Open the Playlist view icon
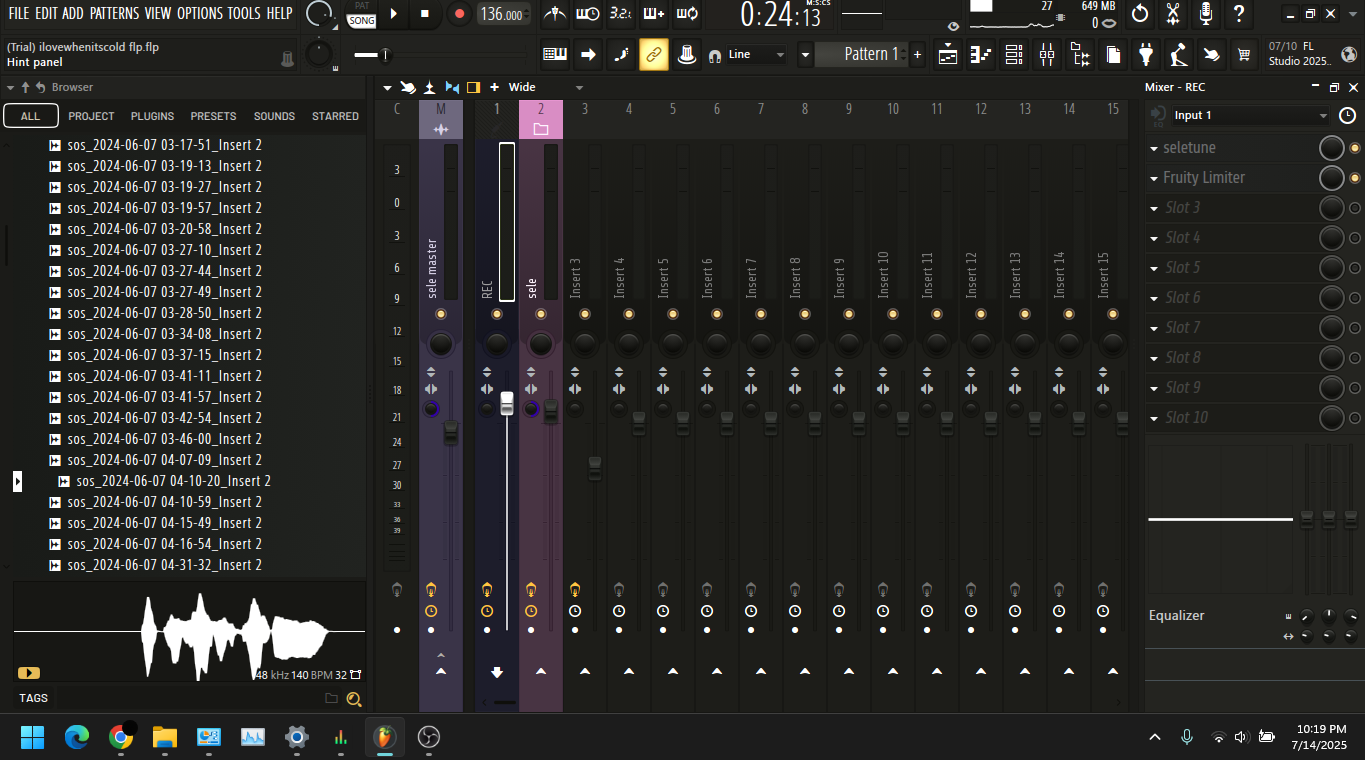This screenshot has height=760, width=1365. pos(948,55)
